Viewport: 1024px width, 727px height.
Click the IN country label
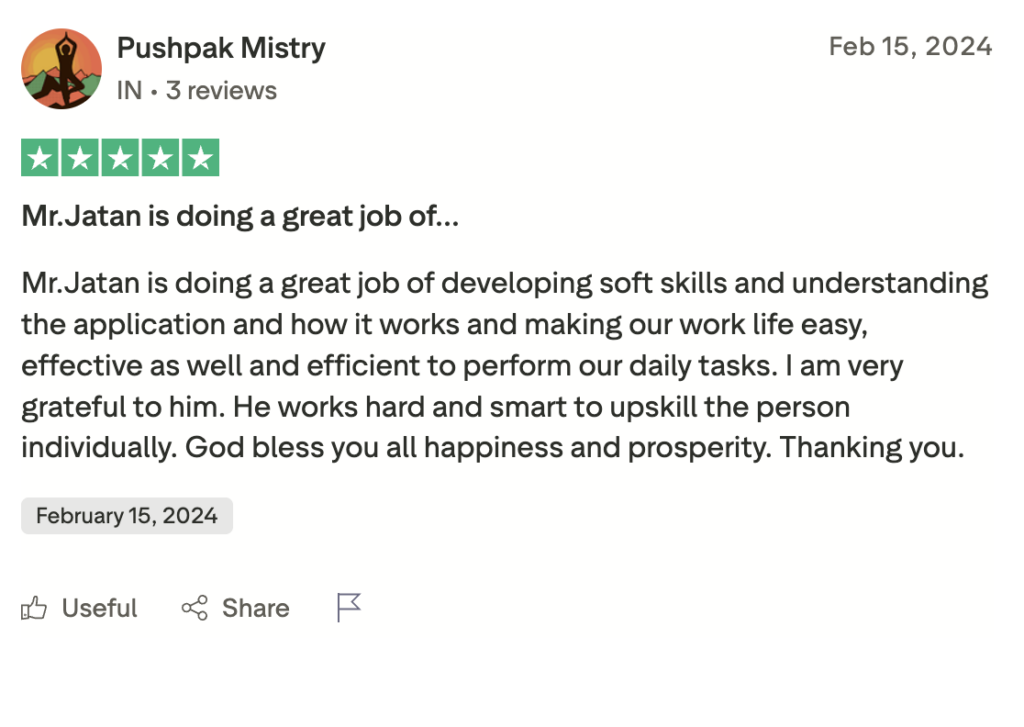coord(129,91)
